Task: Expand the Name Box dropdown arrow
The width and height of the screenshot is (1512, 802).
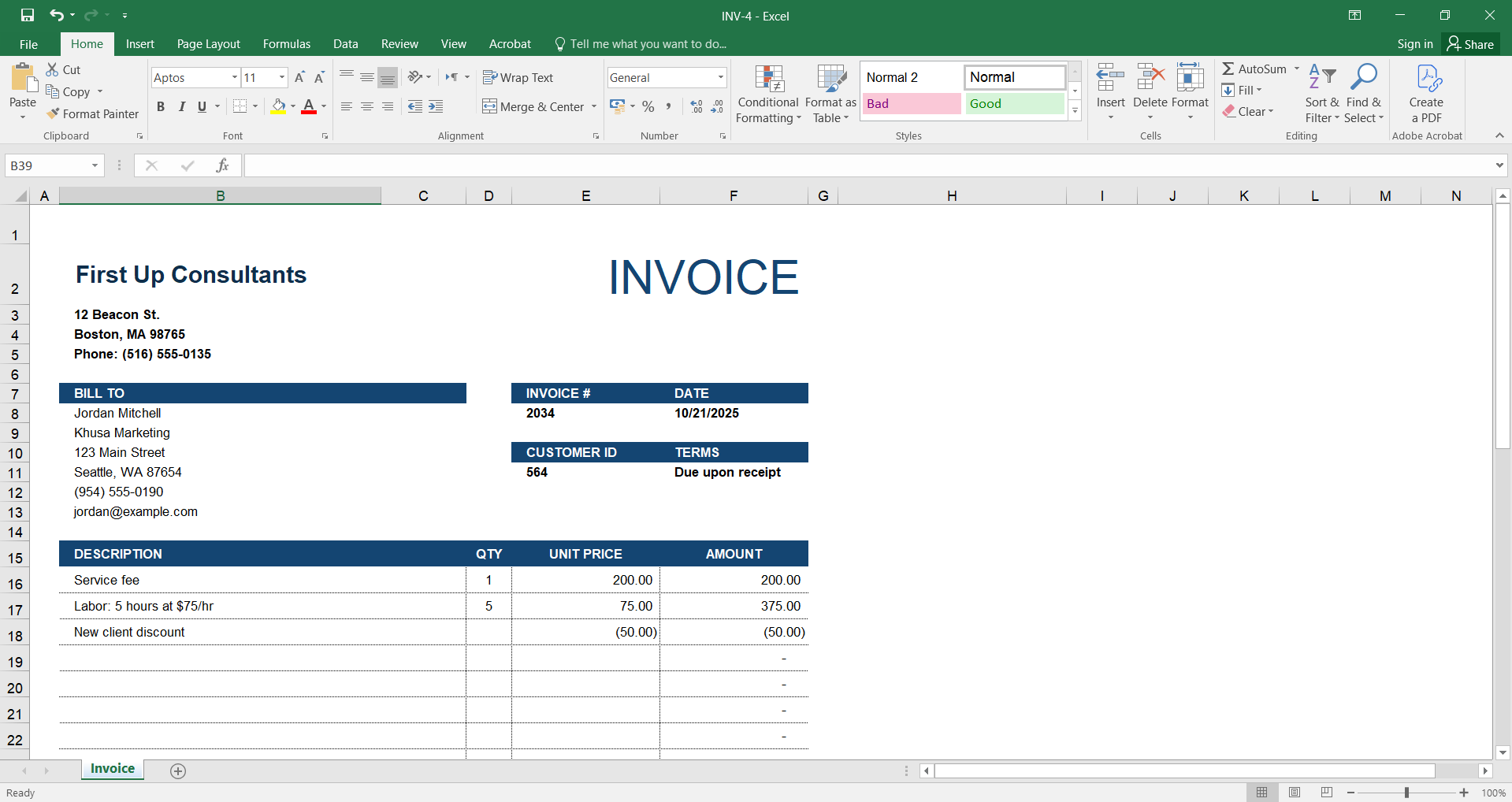Action: (95, 165)
